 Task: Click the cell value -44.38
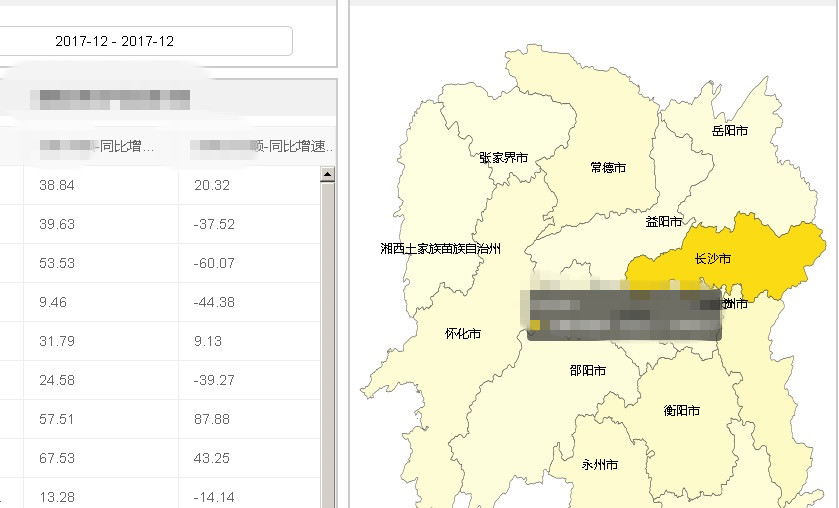[x=214, y=302]
